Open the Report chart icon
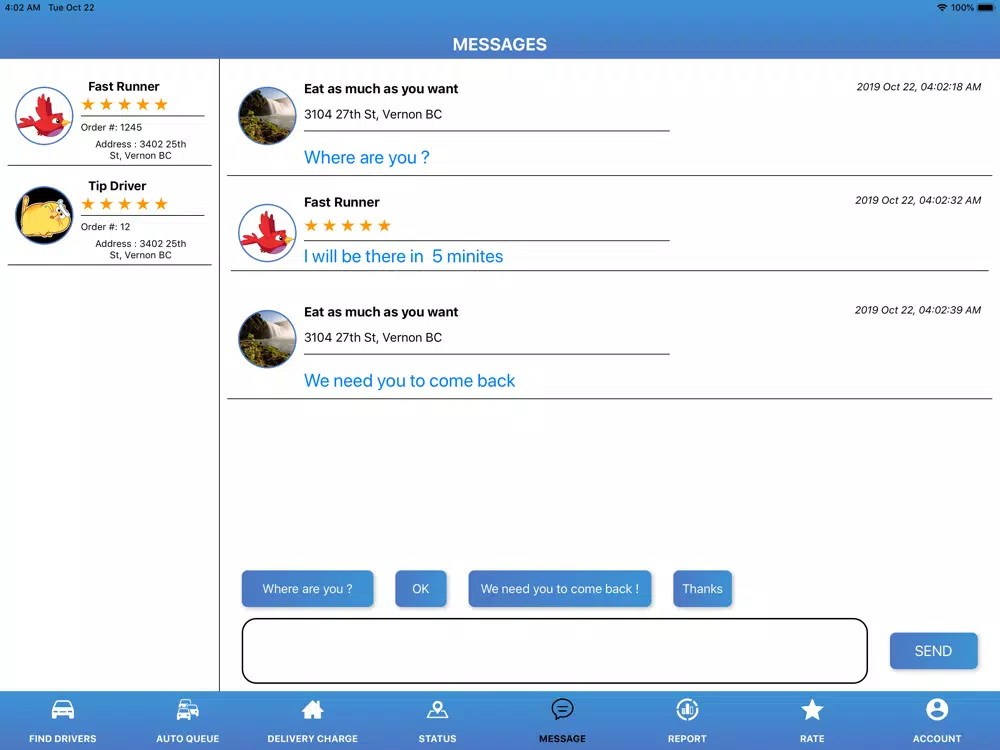Screen dimensions: 1000x750 click(x=688, y=709)
